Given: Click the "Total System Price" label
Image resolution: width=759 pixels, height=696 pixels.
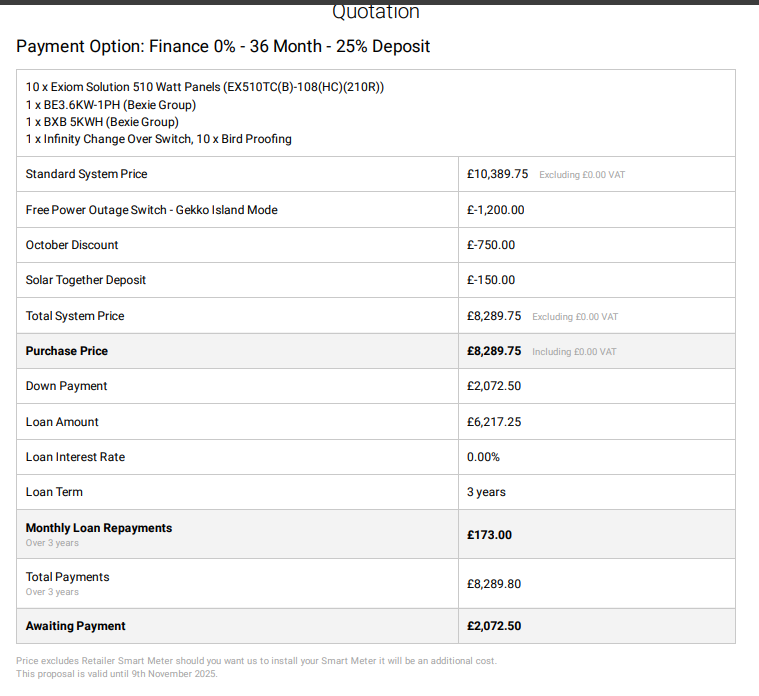Looking at the screenshot, I should tap(75, 316).
